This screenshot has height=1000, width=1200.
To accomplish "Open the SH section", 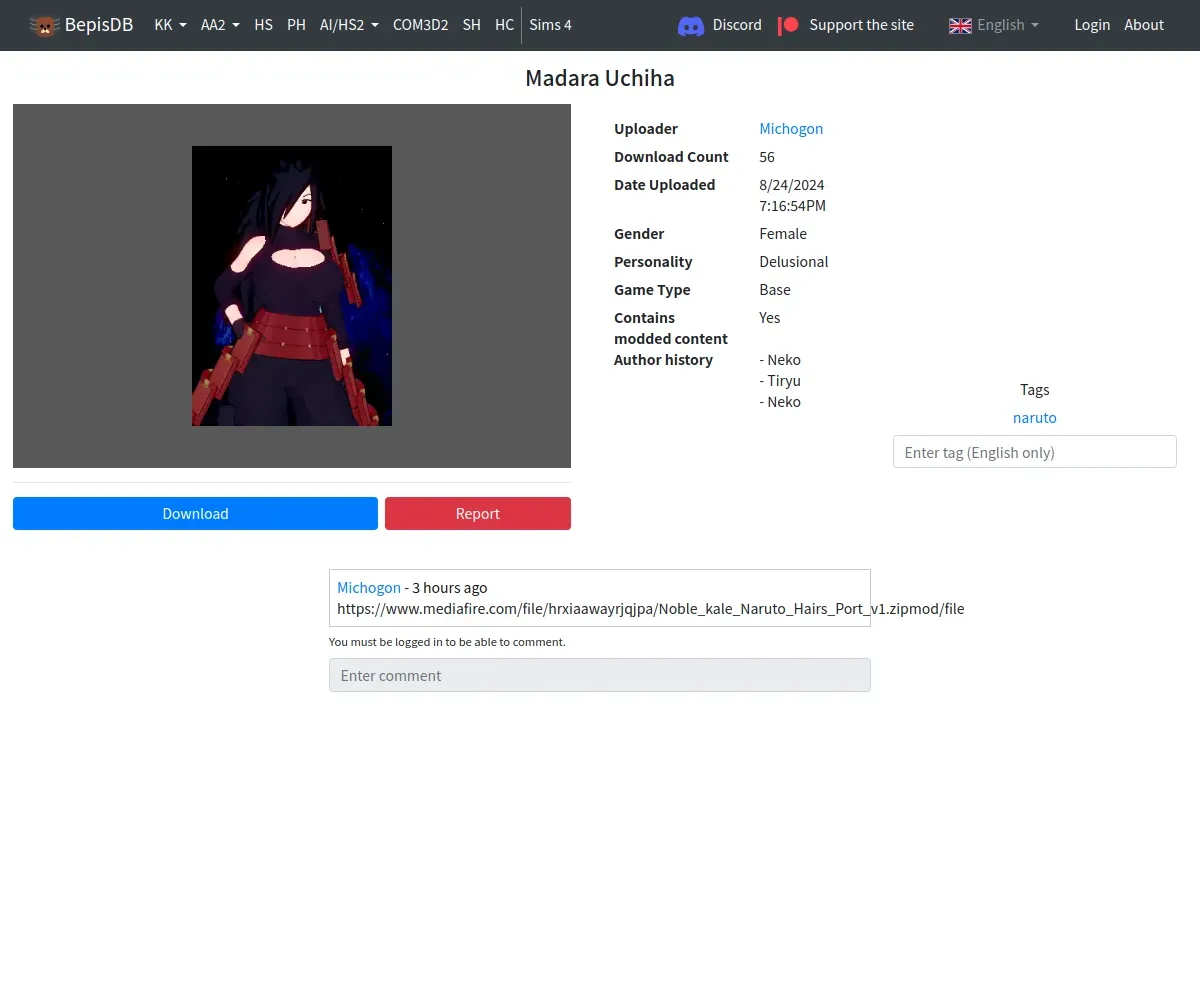I will point(471,25).
